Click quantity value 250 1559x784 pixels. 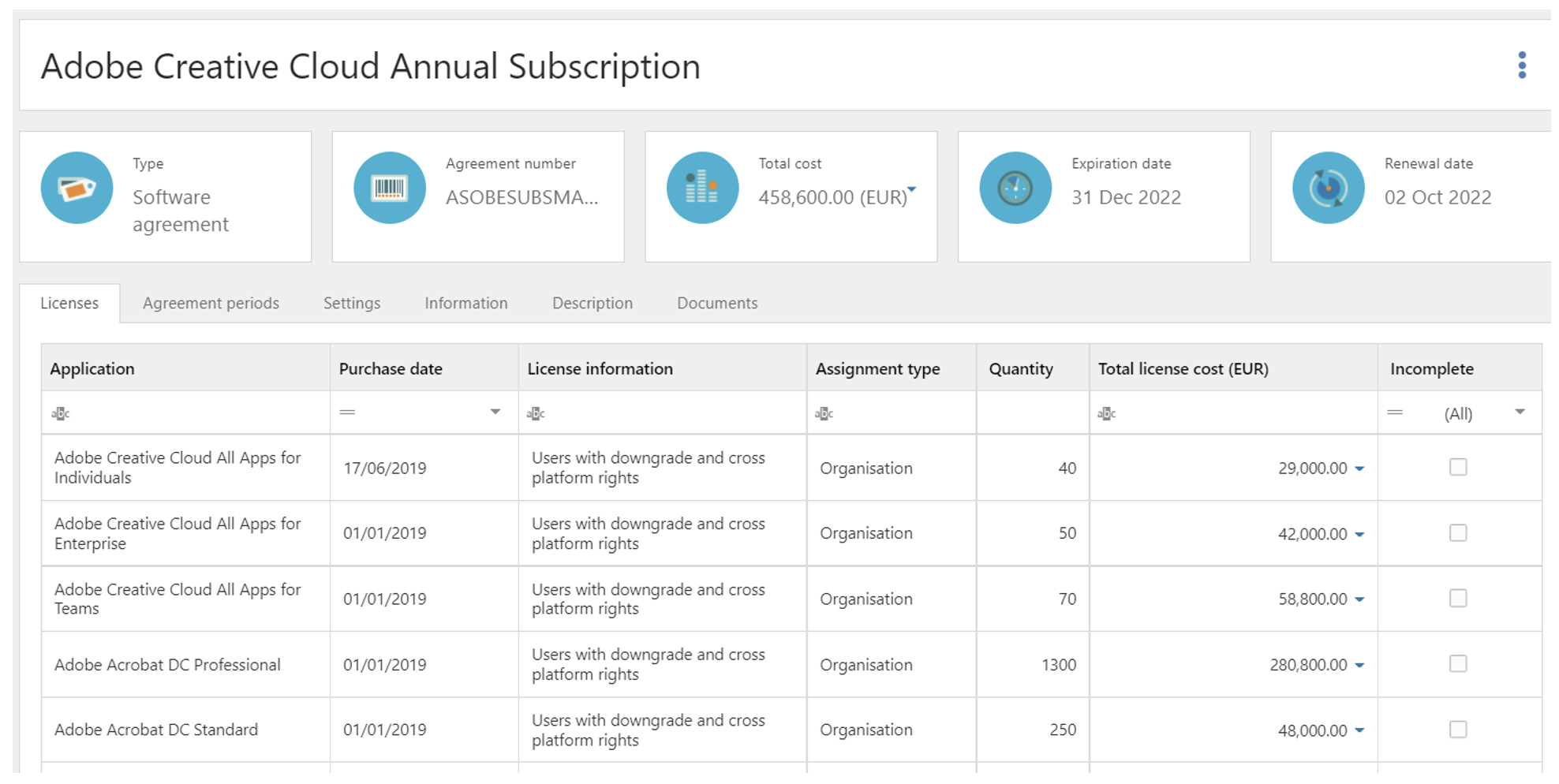pos(1063,730)
